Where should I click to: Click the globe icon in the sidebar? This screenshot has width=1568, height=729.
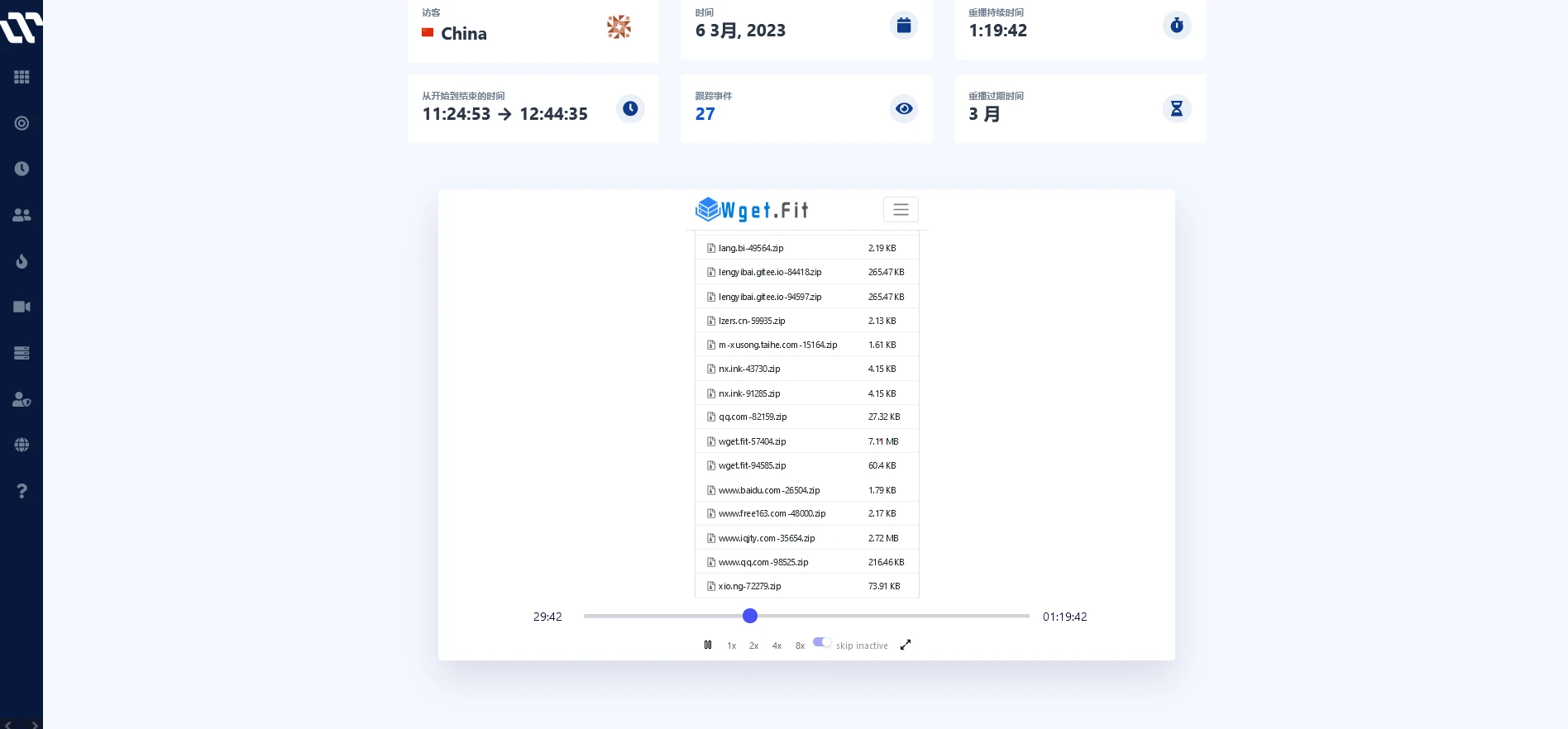pos(22,445)
